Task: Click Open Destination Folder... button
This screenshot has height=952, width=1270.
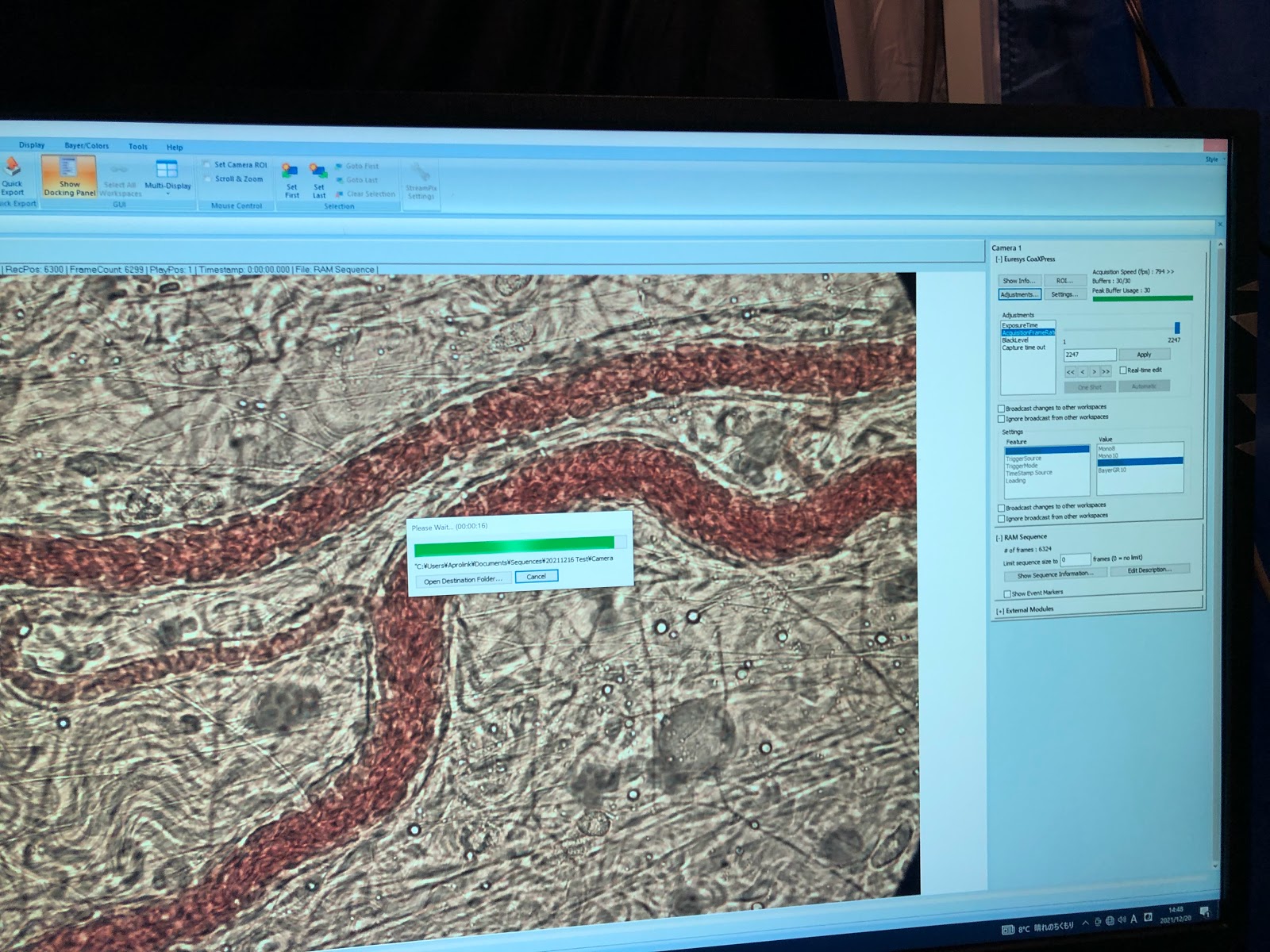Action: coord(463,580)
